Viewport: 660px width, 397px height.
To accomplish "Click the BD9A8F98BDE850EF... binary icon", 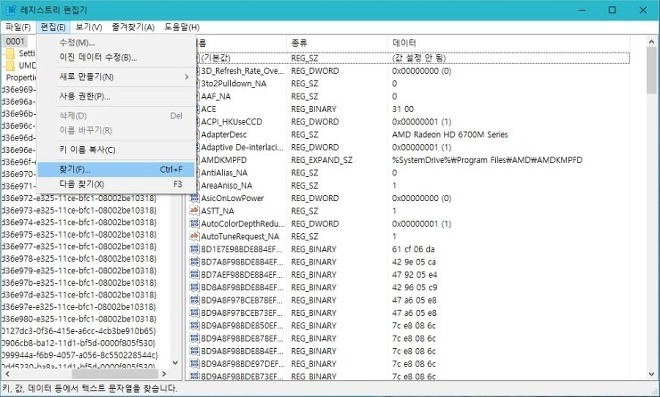I will pyautogui.click(x=194, y=325).
